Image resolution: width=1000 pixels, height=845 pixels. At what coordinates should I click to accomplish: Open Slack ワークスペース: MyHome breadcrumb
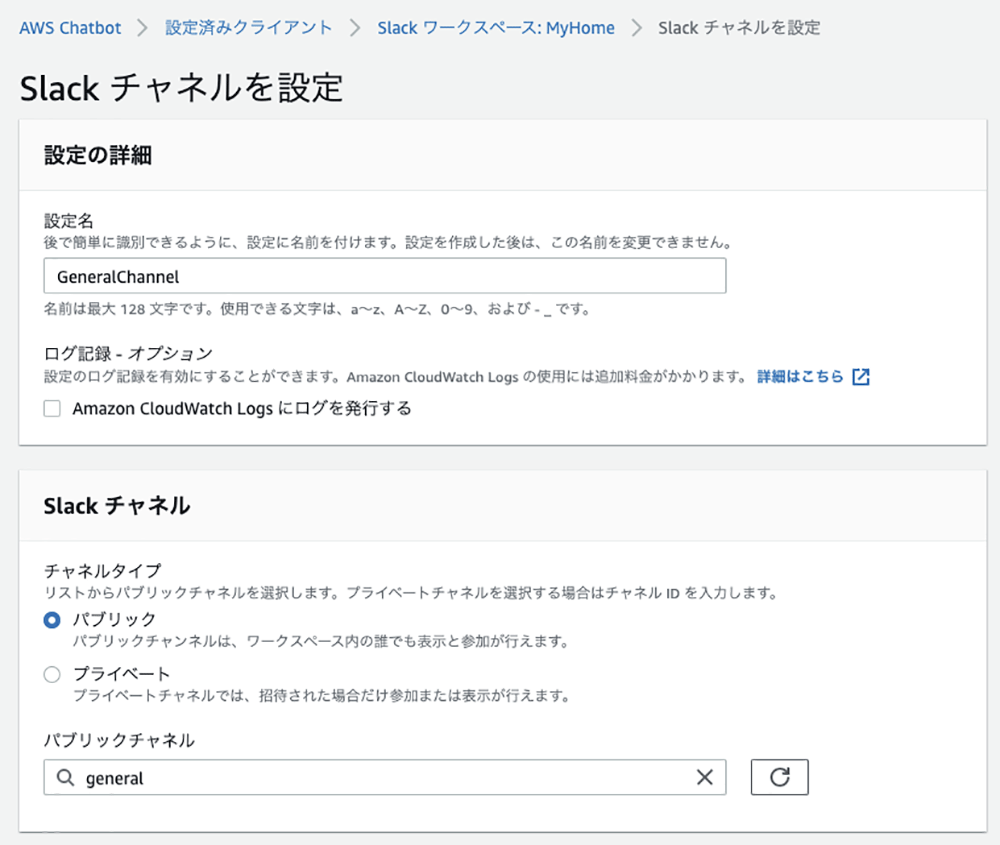pyautogui.click(x=496, y=28)
